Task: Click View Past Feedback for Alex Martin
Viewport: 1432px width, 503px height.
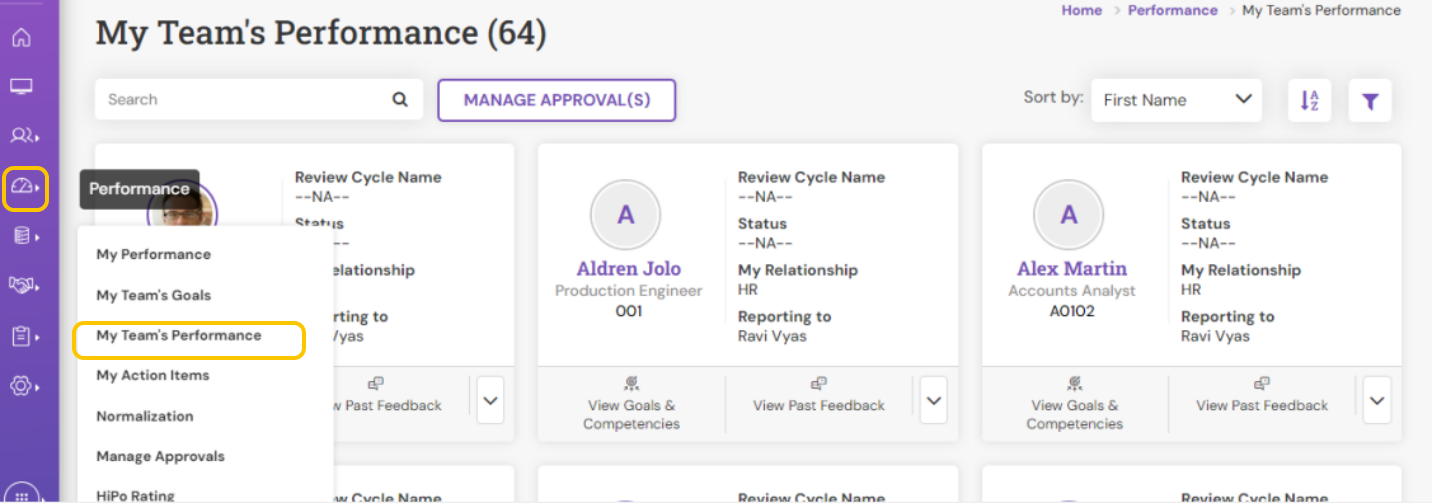Action: [1262, 396]
